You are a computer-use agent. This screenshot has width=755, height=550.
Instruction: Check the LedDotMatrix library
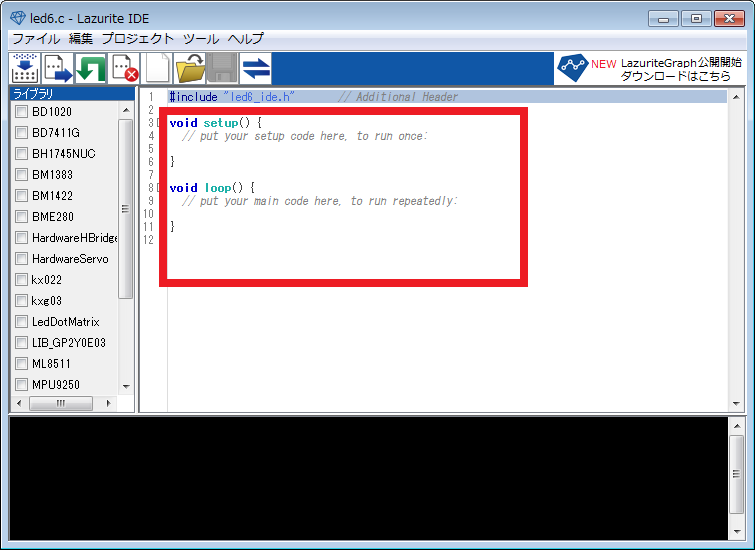coord(21,322)
